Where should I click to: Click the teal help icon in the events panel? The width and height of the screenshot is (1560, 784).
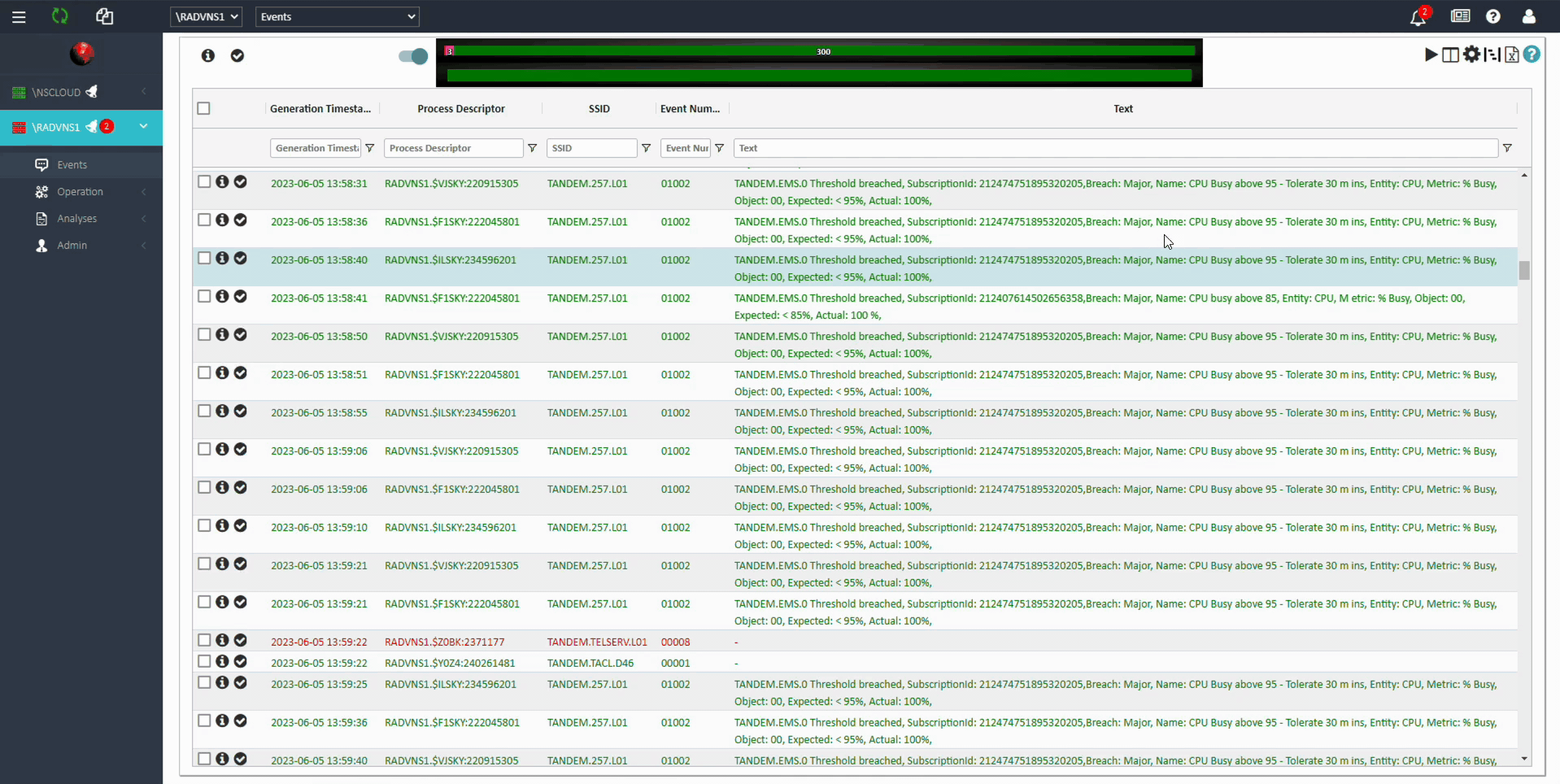[x=1532, y=54]
